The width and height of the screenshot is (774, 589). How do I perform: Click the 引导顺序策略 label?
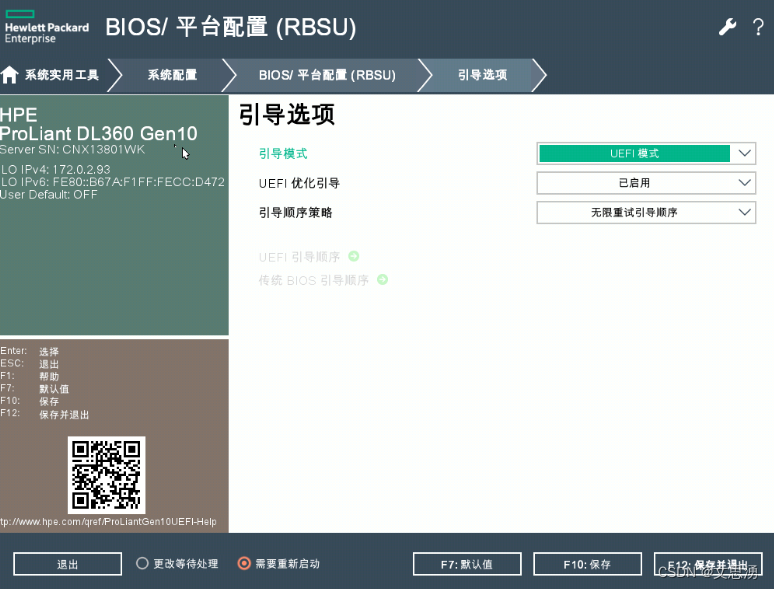[295, 212]
